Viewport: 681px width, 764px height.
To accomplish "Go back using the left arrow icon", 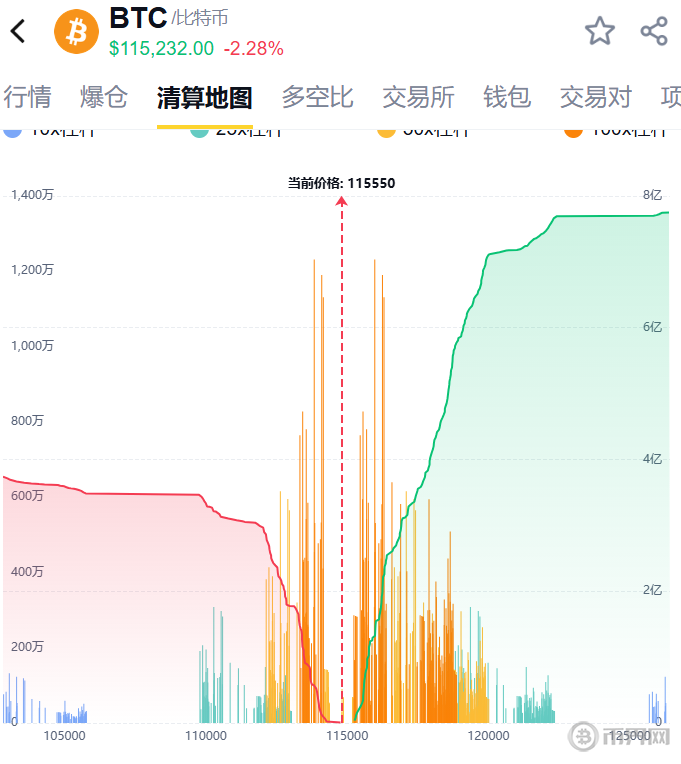I will pyautogui.click(x=18, y=31).
